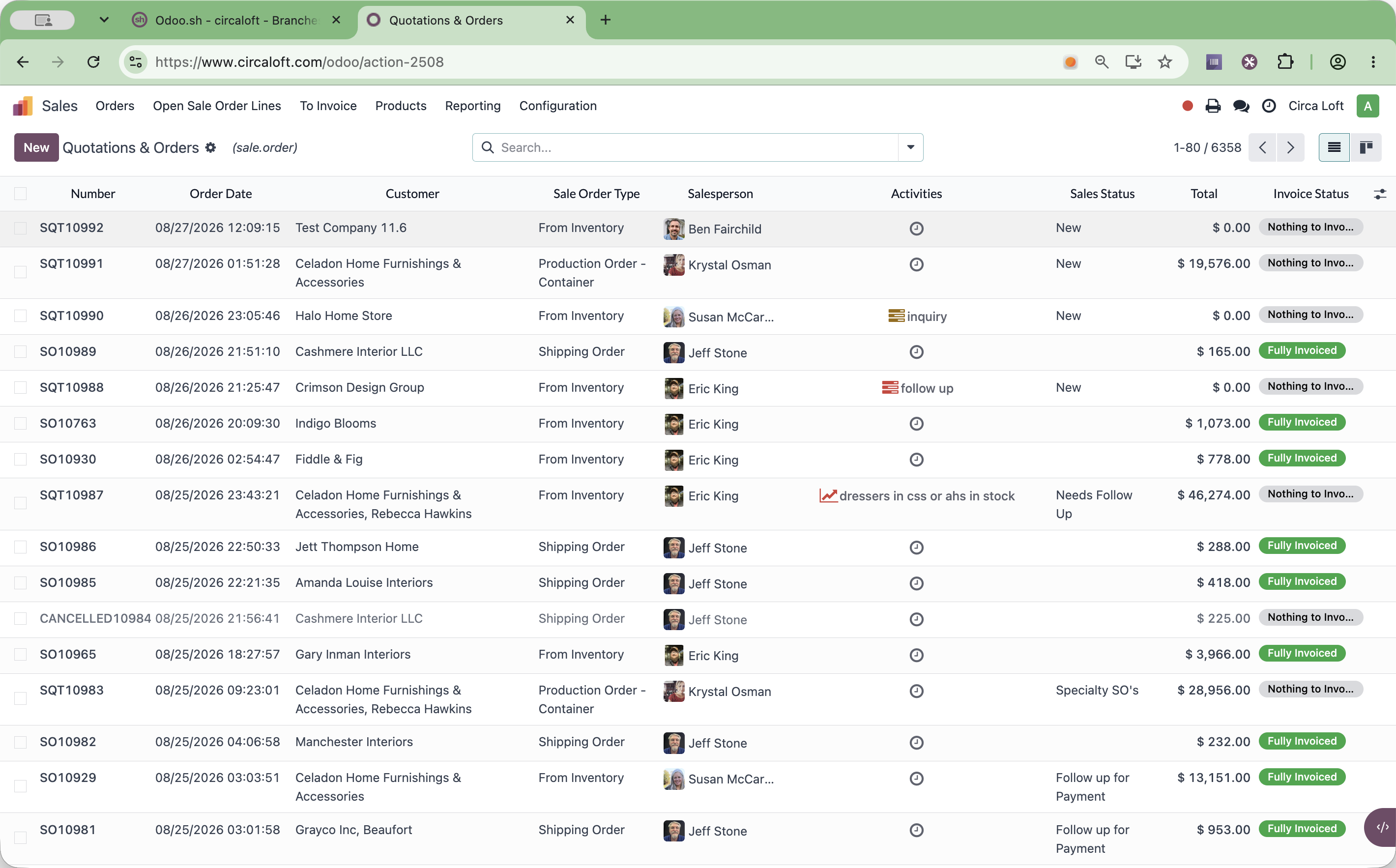This screenshot has width=1396, height=868.
Task: Open the developer code tool button
Action: click(1382, 827)
